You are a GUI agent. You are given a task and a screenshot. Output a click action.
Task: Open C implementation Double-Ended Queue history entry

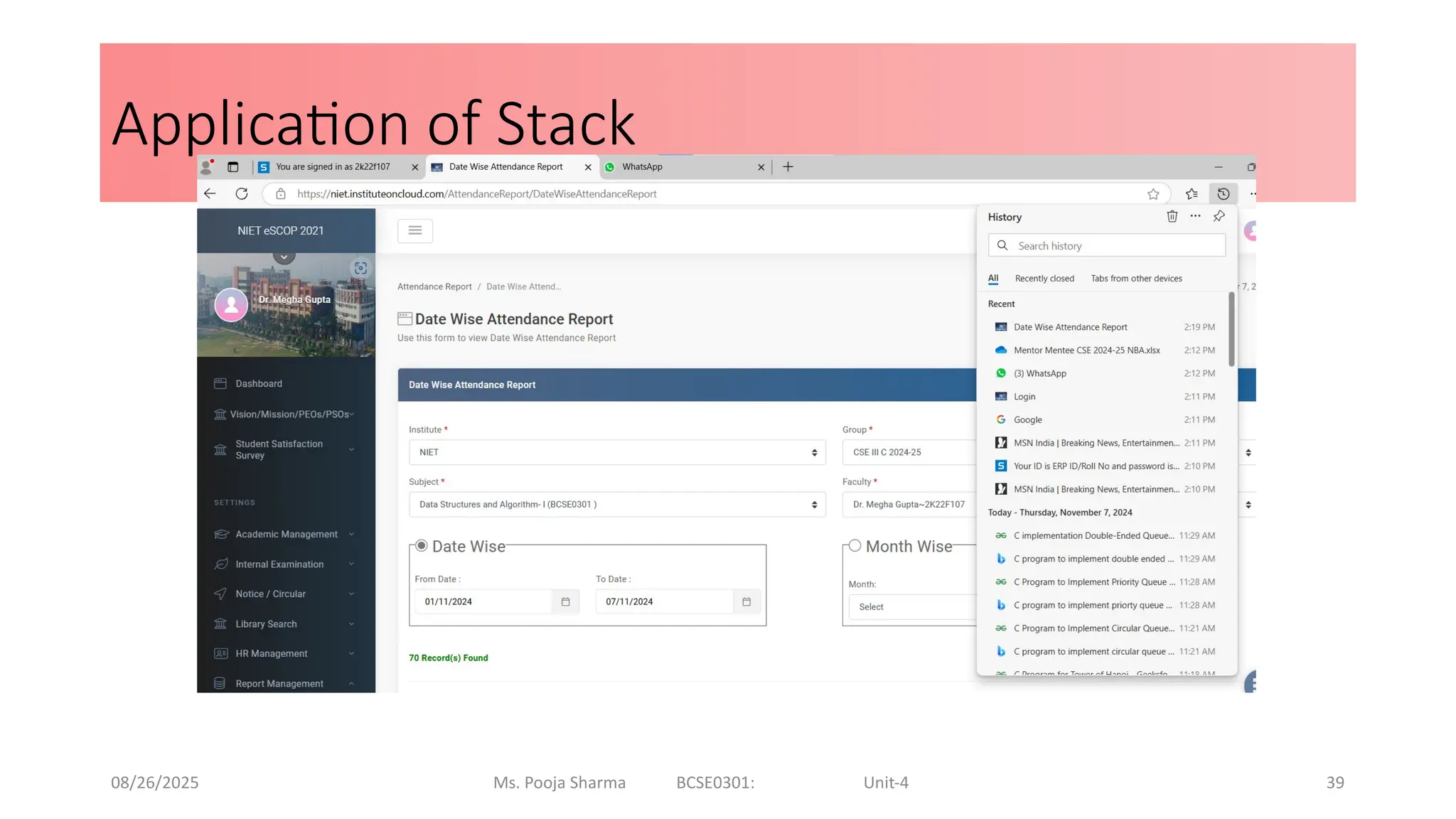click(x=1106, y=535)
